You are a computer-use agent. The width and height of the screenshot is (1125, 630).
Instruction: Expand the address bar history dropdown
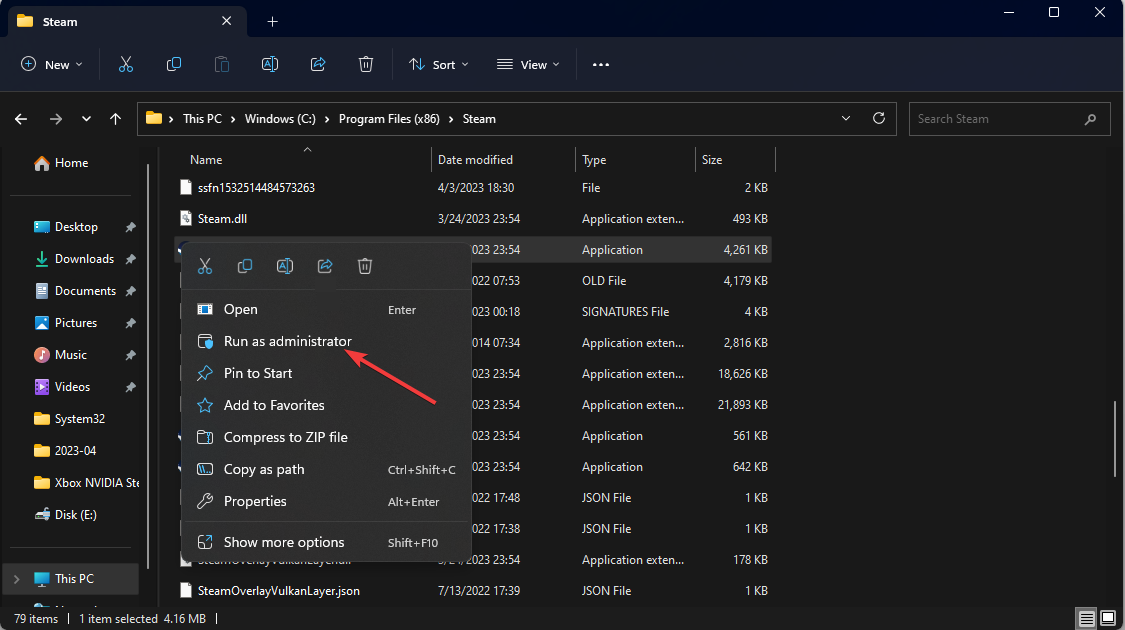pyautogui.click(x=846, y=118)
